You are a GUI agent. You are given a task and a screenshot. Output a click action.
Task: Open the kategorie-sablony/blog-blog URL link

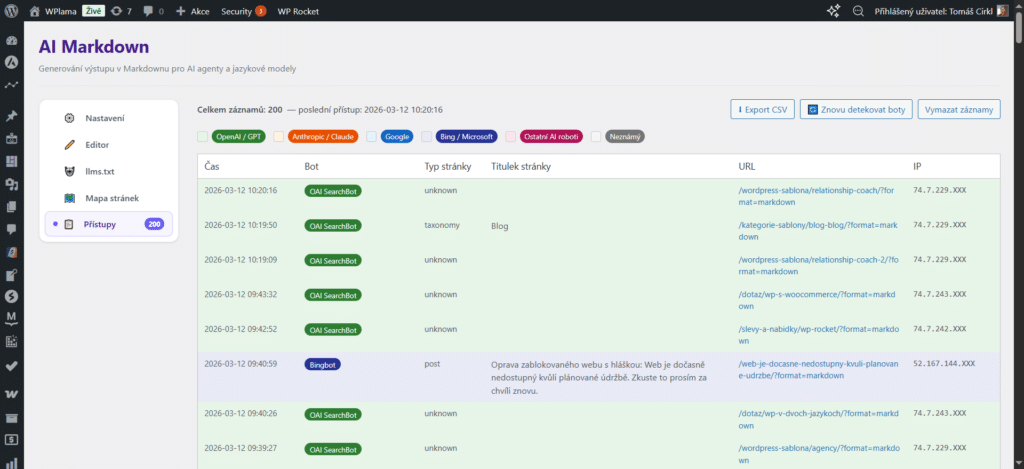point(818,231)
